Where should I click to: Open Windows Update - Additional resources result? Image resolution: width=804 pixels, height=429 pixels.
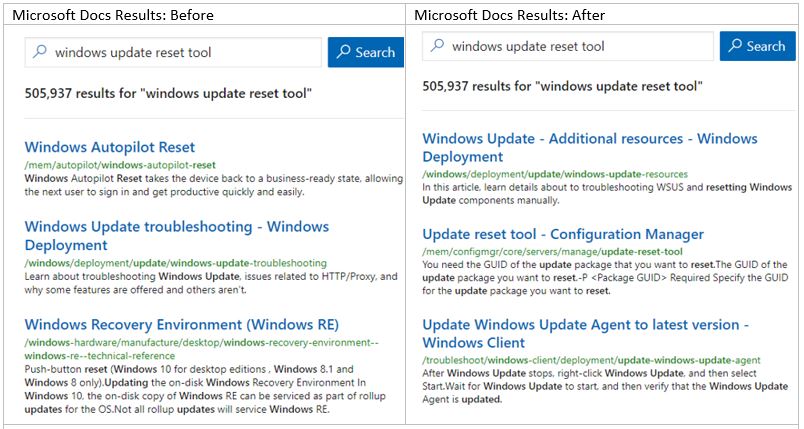click(589, 147)
